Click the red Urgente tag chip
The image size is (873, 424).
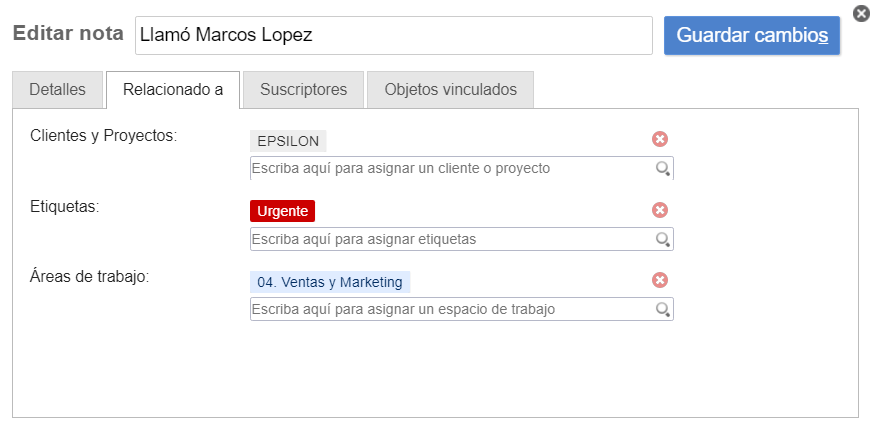coord(282,211)
